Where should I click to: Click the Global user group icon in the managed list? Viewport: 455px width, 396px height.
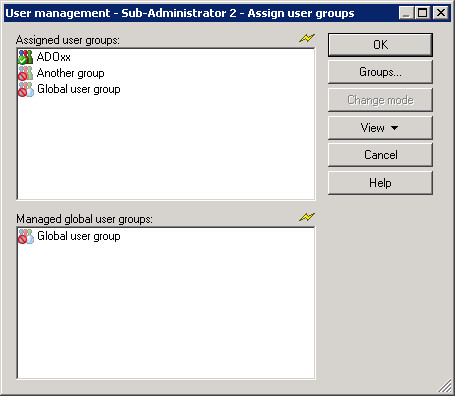pyautogui.click(x=26, y=236)
